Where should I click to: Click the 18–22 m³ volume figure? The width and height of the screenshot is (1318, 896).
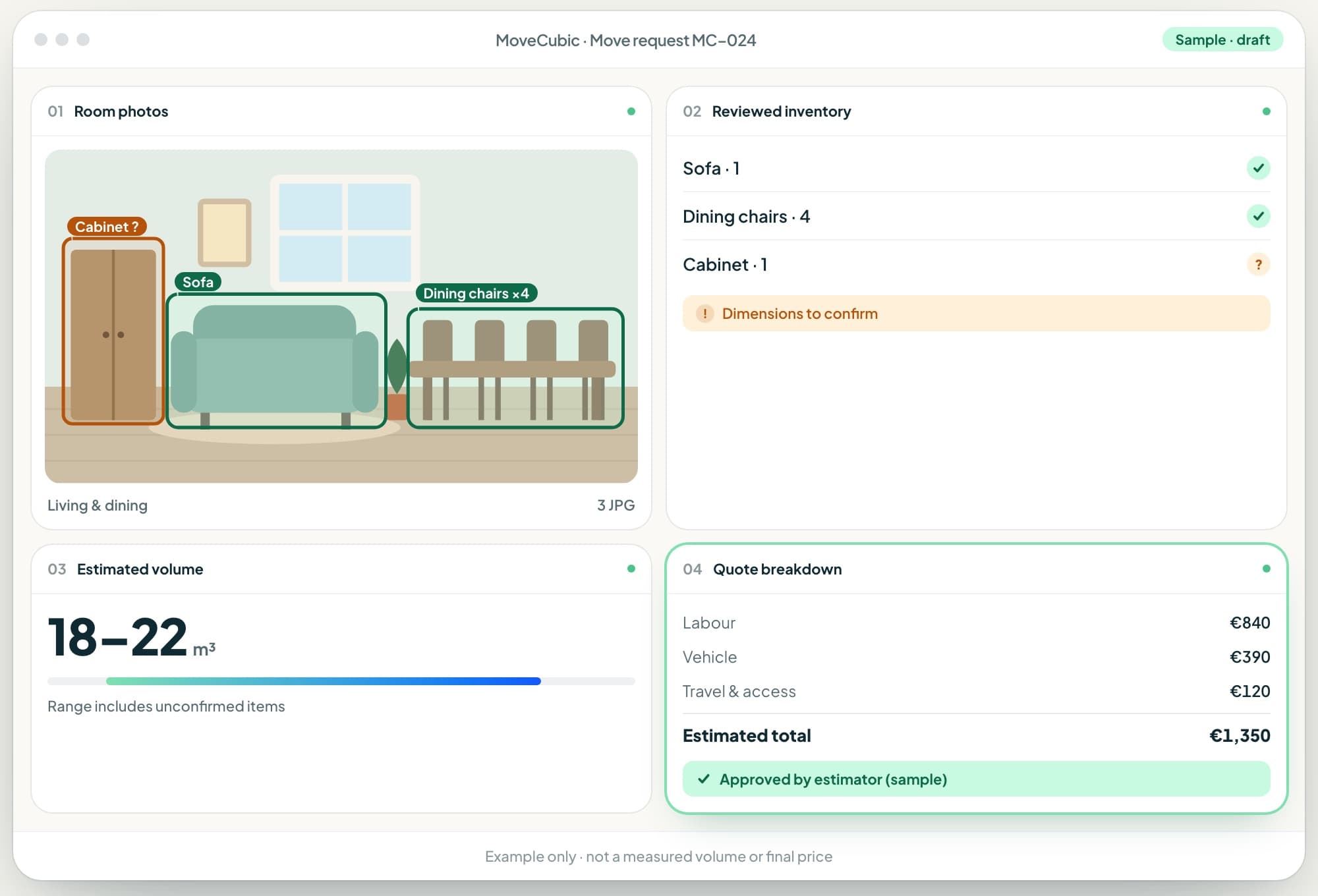coord(131,638)
